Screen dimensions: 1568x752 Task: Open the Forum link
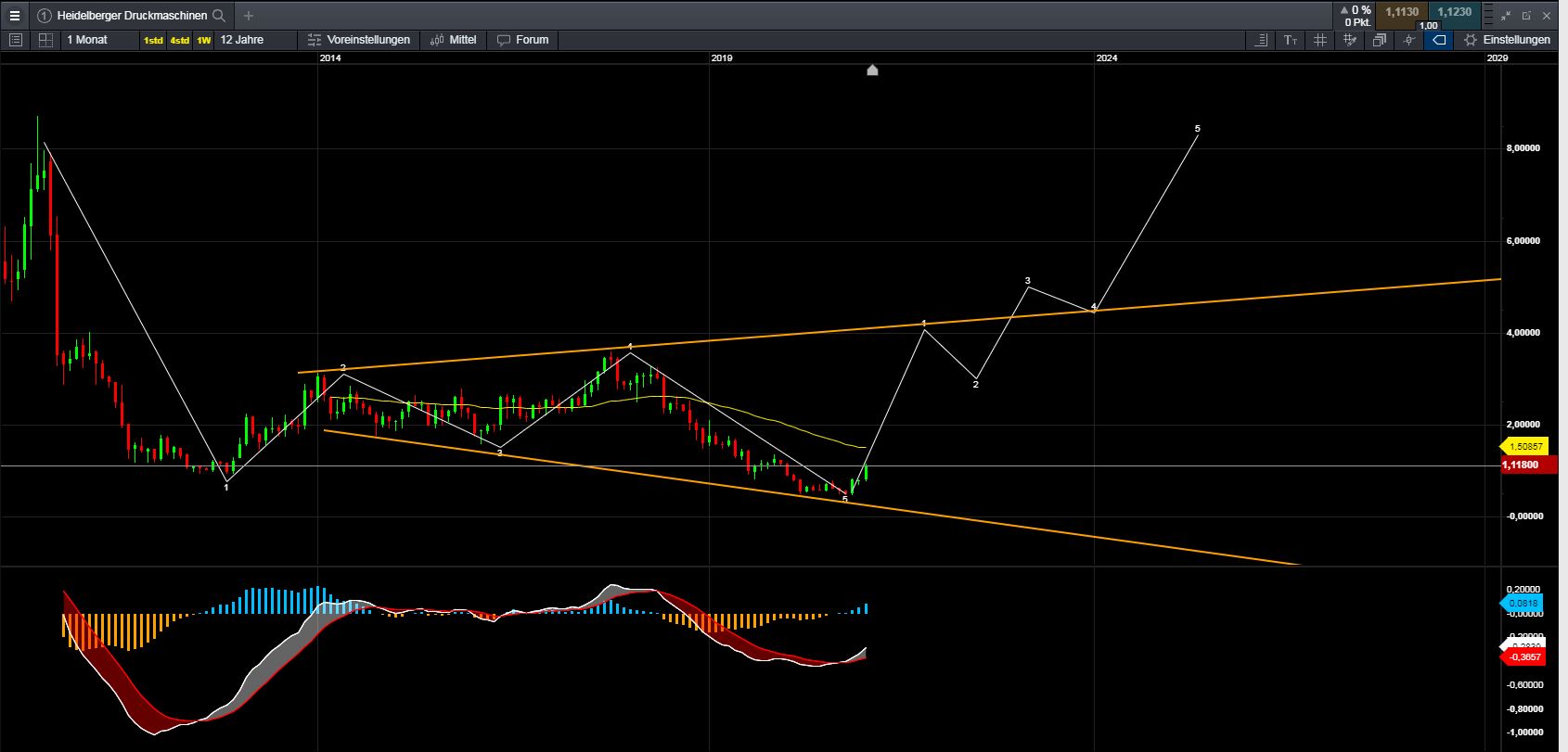[x=523, y=40]
